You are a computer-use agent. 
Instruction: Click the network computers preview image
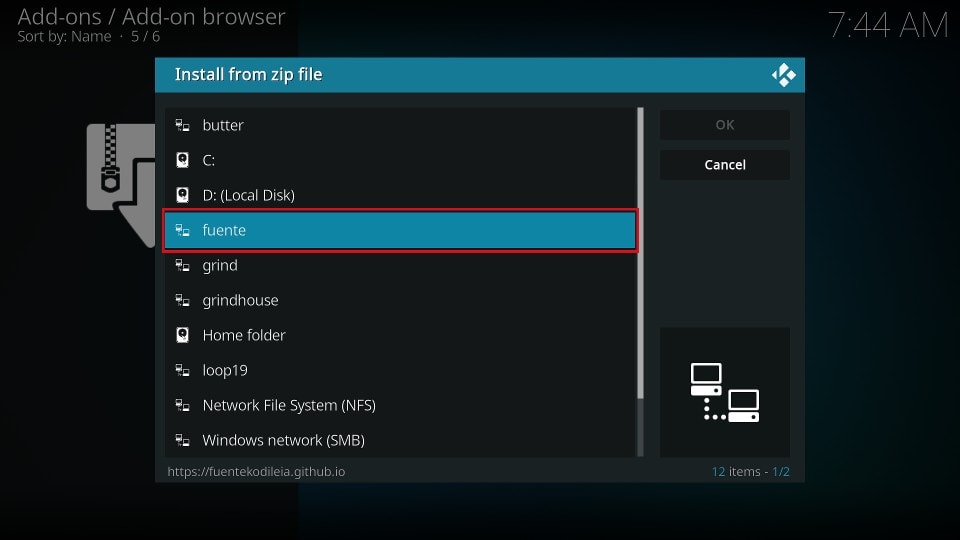(x=725, y=392)
